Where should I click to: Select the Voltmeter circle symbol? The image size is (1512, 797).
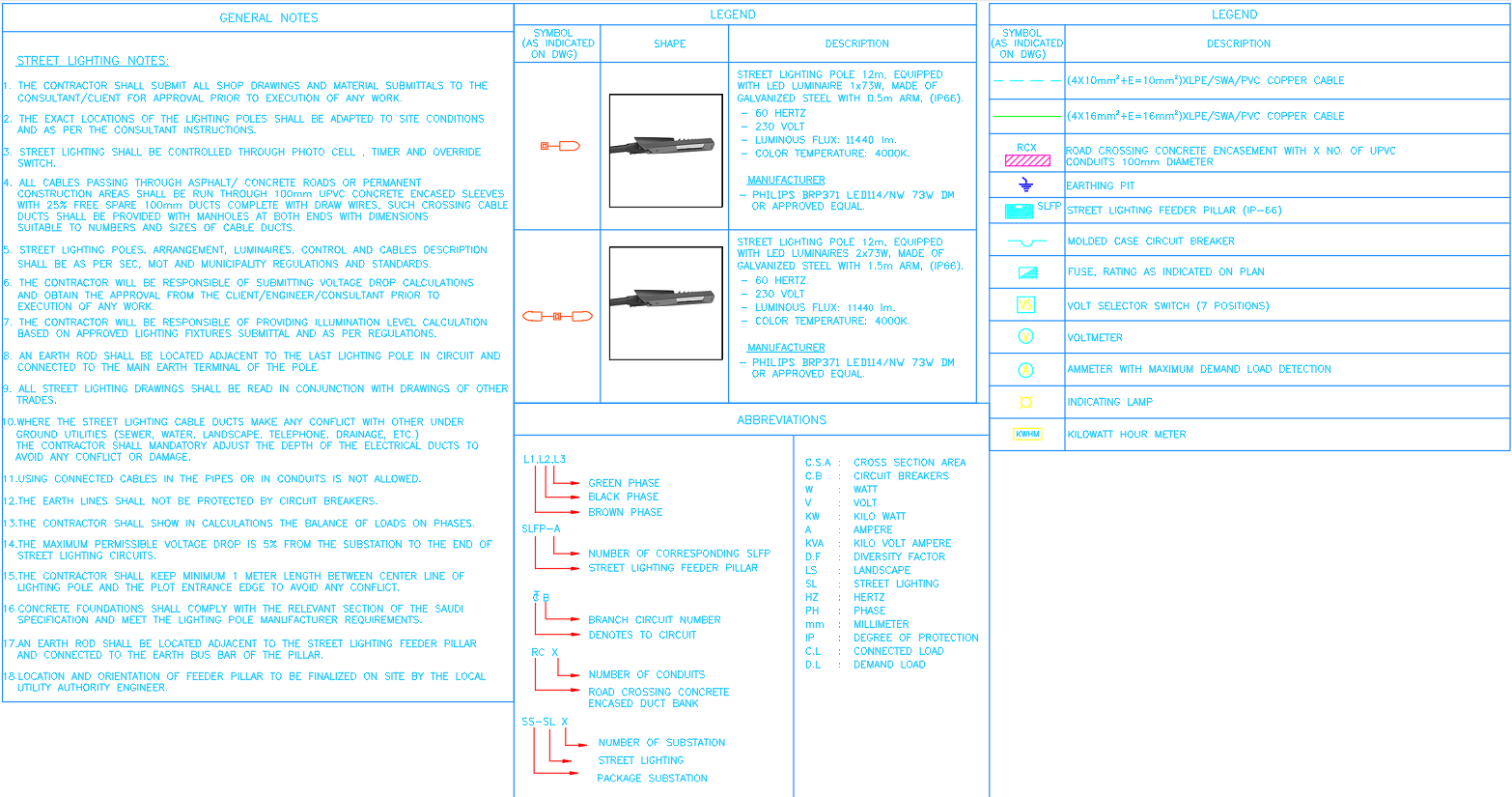click(1026, 336)
